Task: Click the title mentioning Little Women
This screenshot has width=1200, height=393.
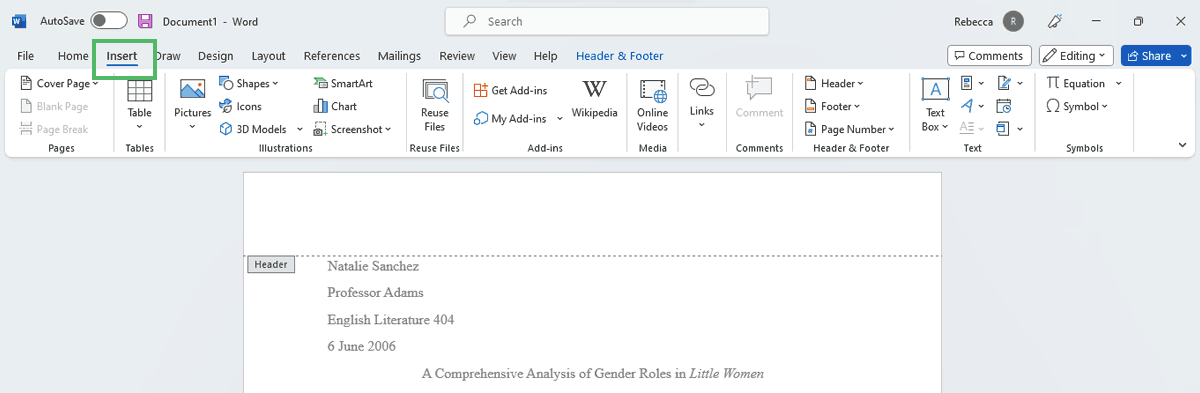Action: (x=592, y=374)
